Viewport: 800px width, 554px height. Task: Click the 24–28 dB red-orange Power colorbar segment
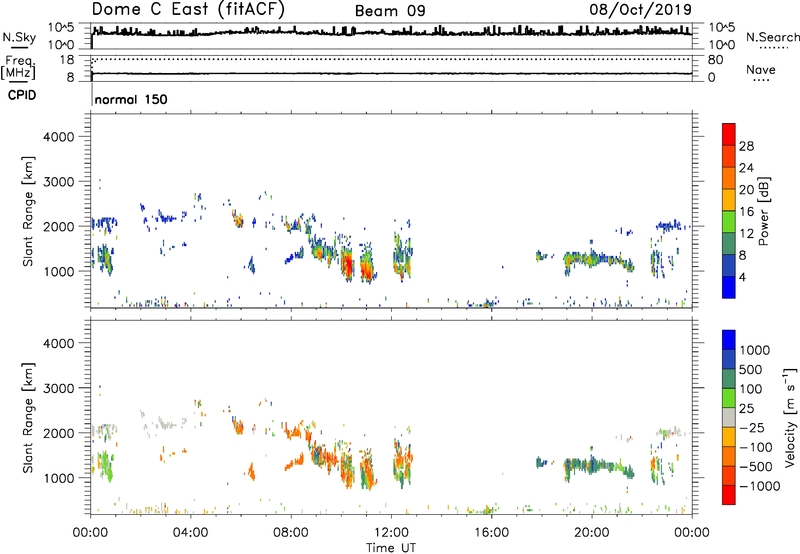729,156
